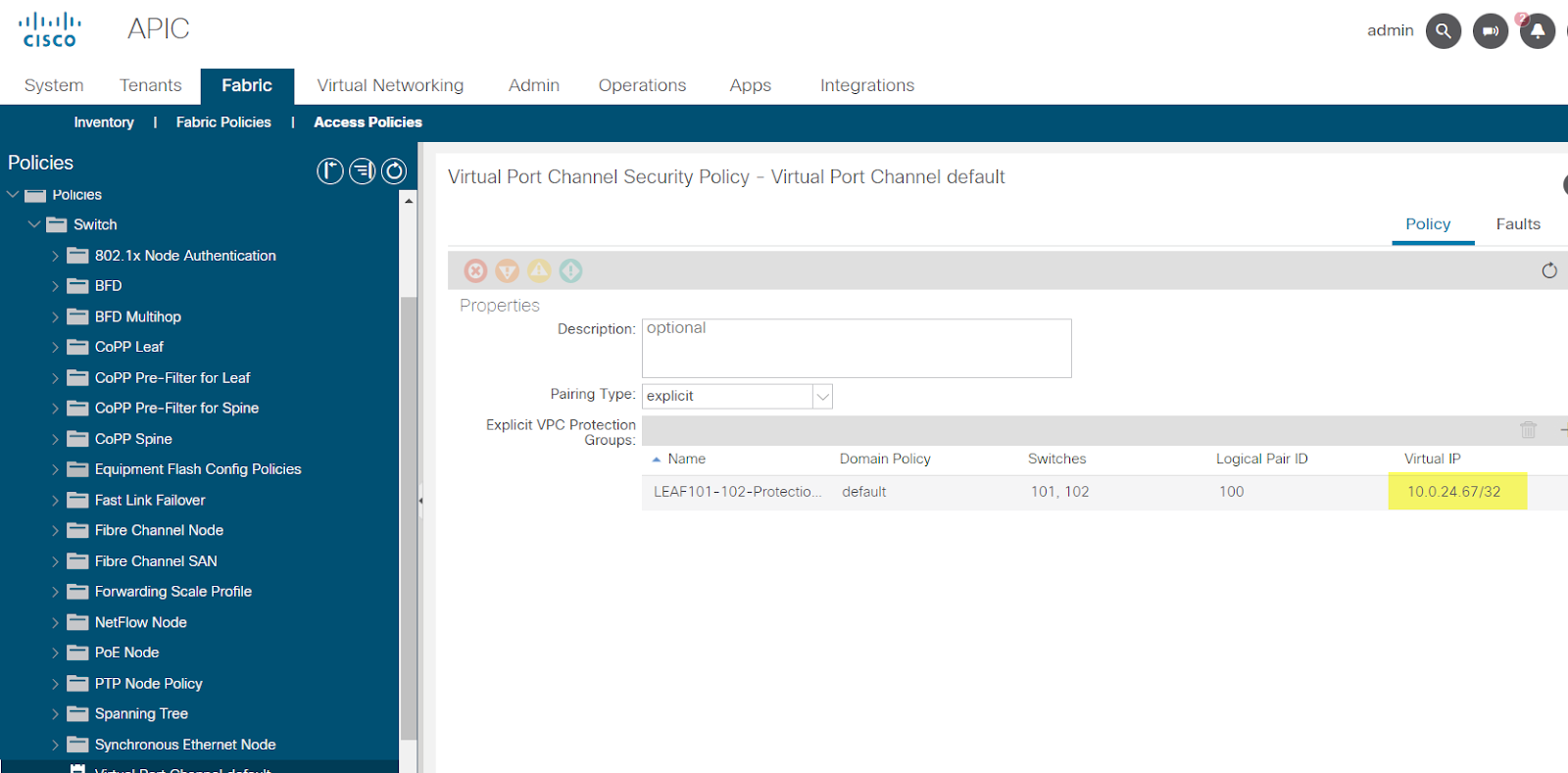Click the green warning faults icon
This screenshot has height=773, width=1568.
tap(570, 270)
